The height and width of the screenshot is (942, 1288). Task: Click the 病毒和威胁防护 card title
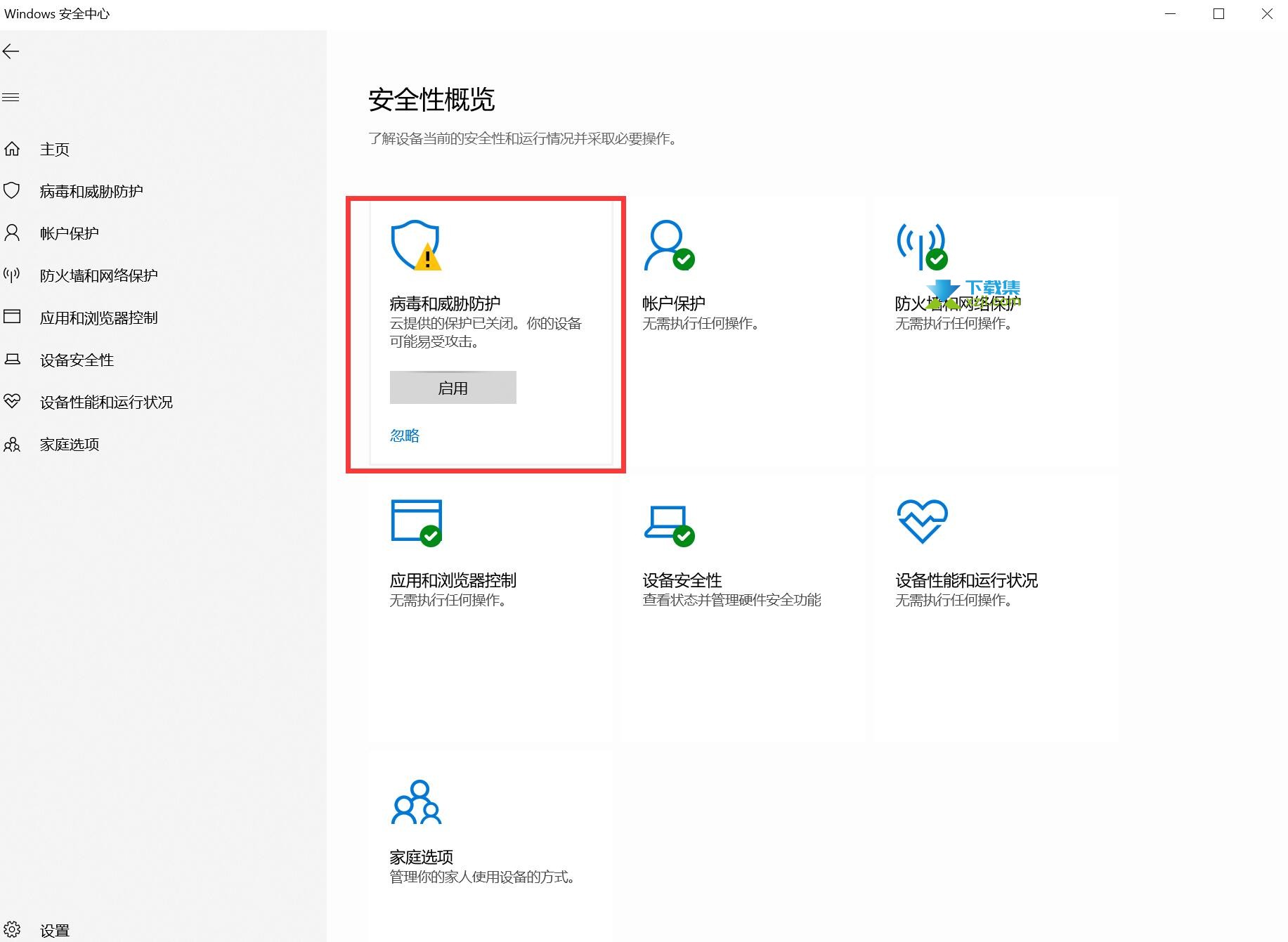[445, 303]
